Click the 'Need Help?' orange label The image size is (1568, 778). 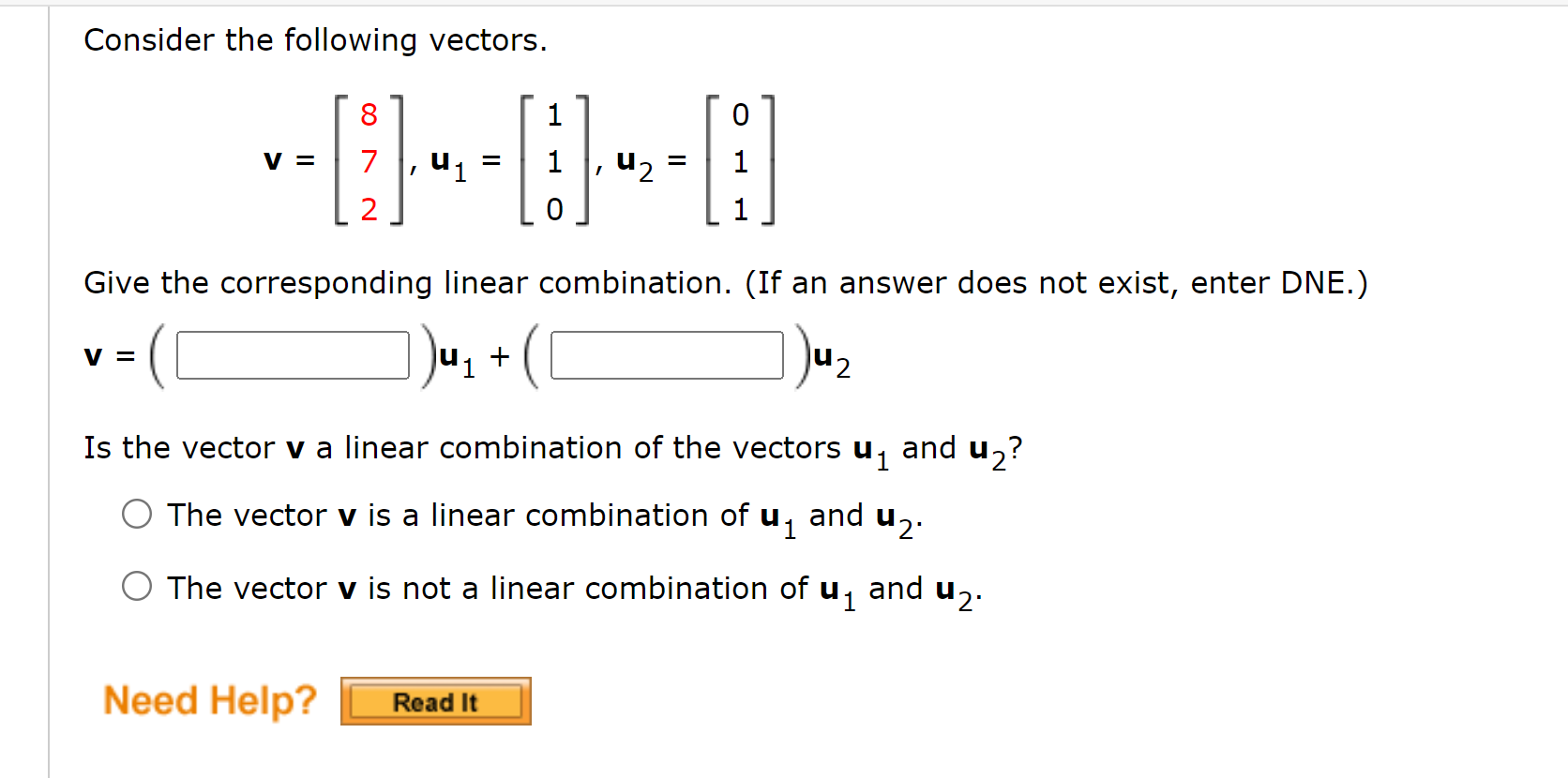click(x=210, y=700)
